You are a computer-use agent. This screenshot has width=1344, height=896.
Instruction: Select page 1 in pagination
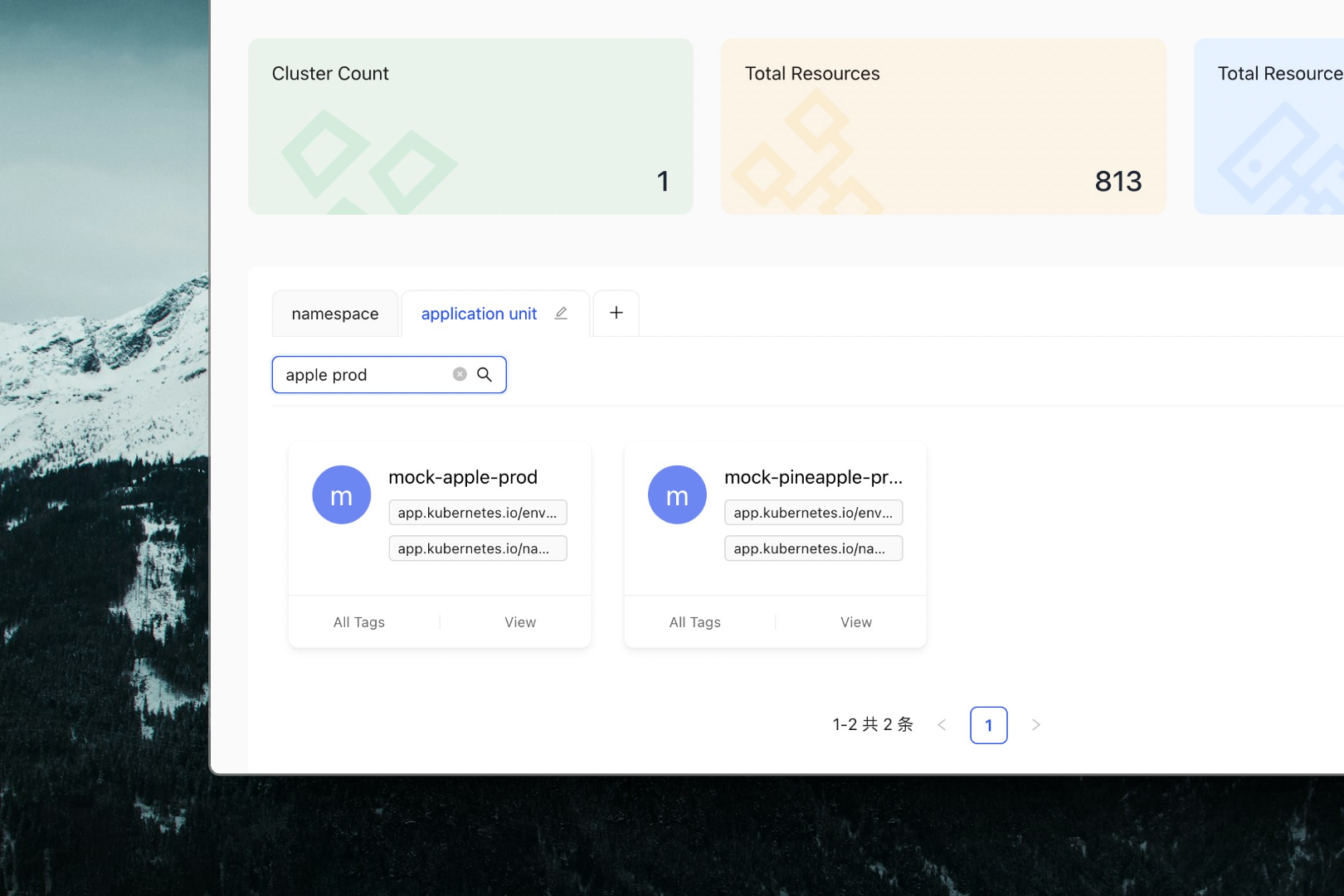[988, 725]
